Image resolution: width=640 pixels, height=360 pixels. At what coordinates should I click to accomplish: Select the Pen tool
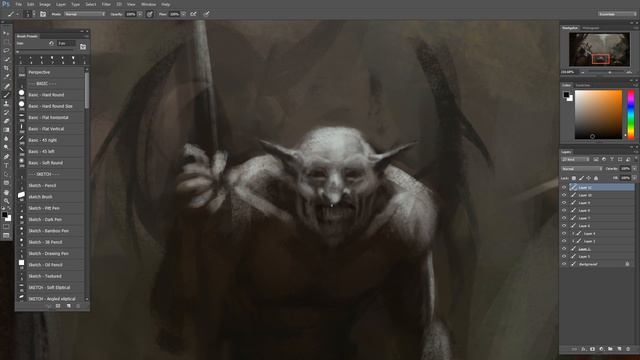(6, 157)
